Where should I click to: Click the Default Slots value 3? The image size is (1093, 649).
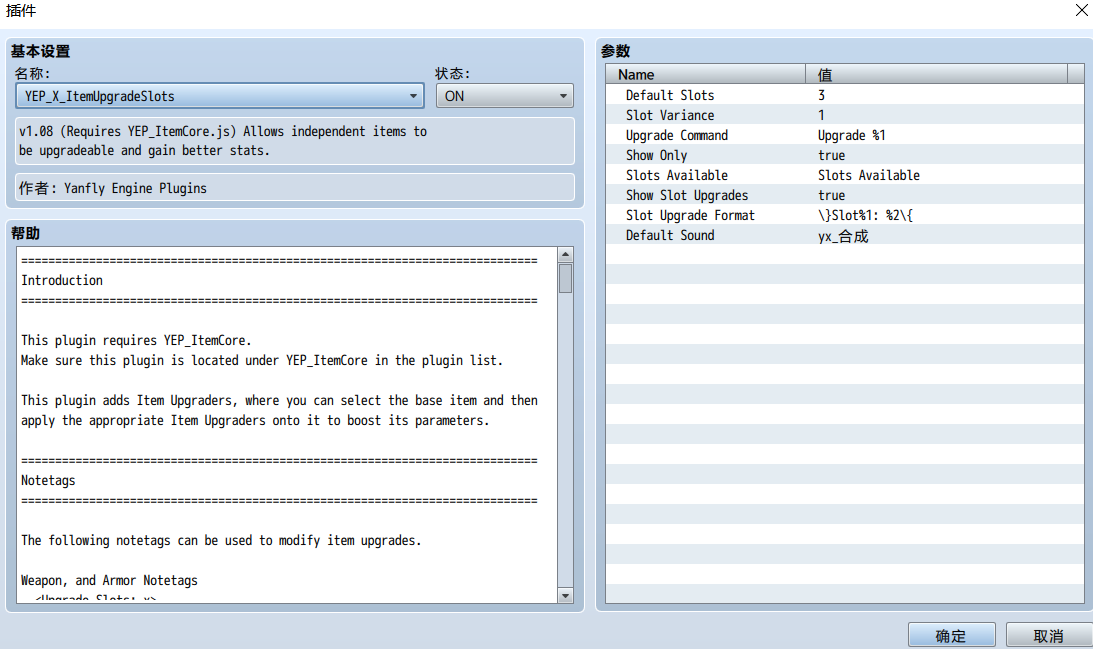pyautogui.click(x=821, y=96)
